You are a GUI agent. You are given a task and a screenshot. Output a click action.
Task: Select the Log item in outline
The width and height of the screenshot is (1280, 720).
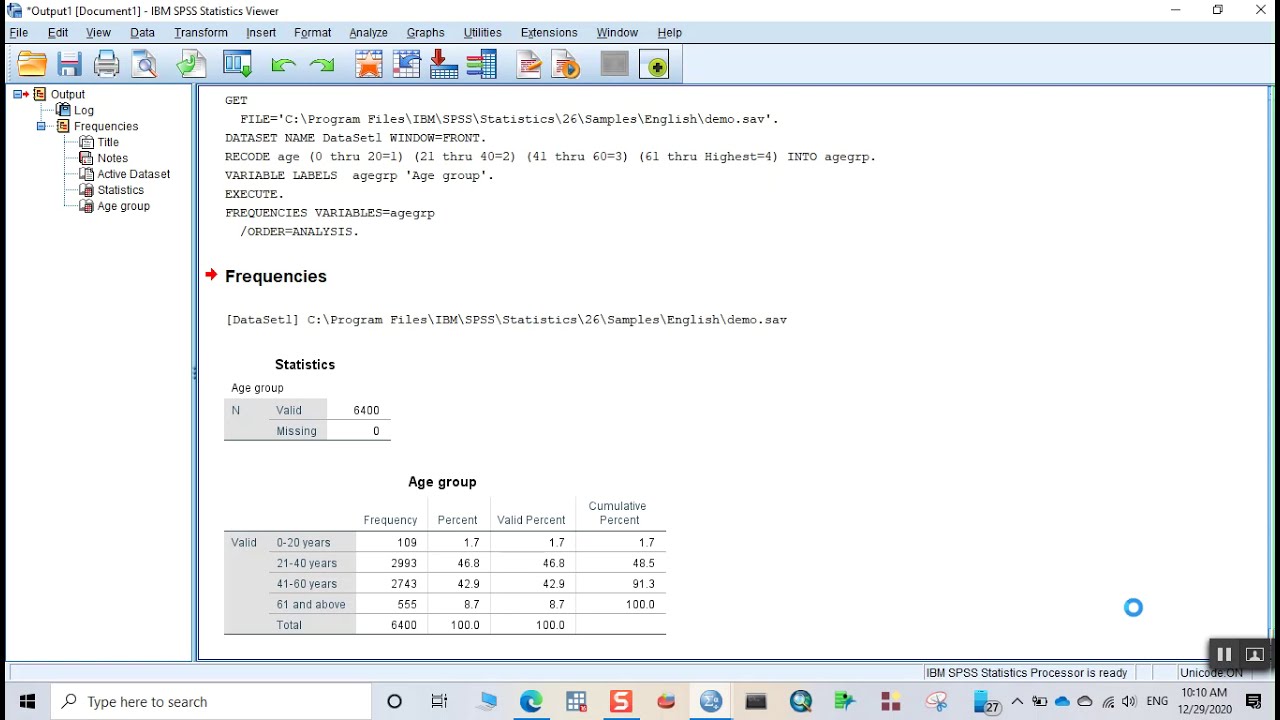tap(84, 110)
